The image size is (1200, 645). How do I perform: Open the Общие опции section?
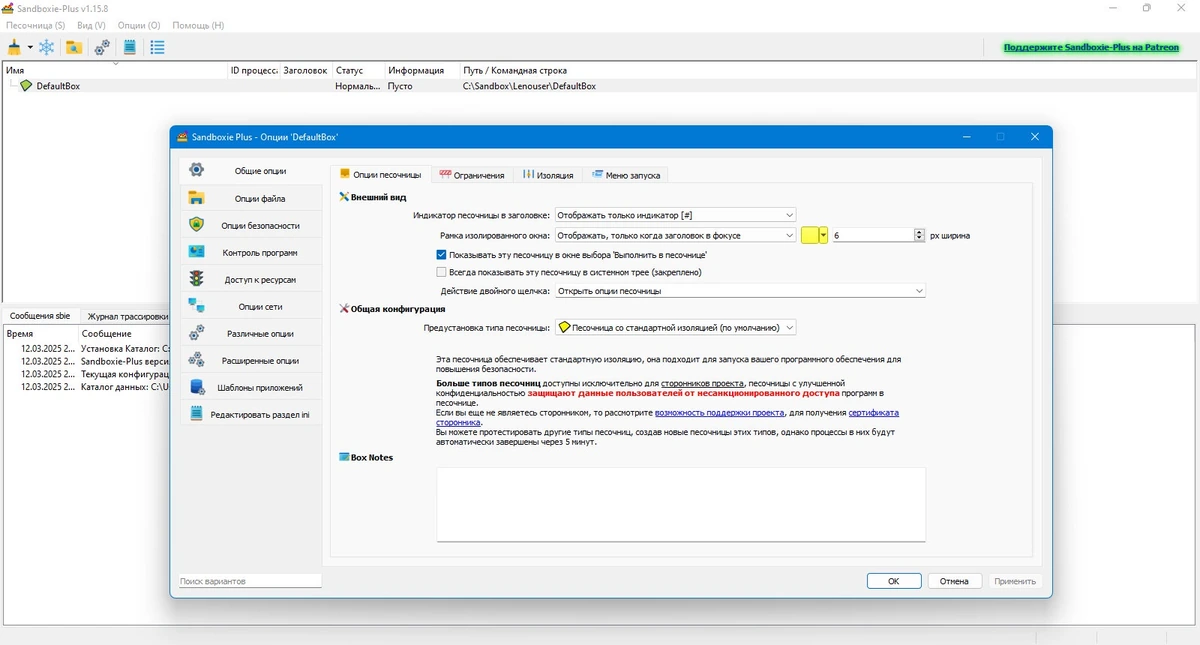[252, 171]
